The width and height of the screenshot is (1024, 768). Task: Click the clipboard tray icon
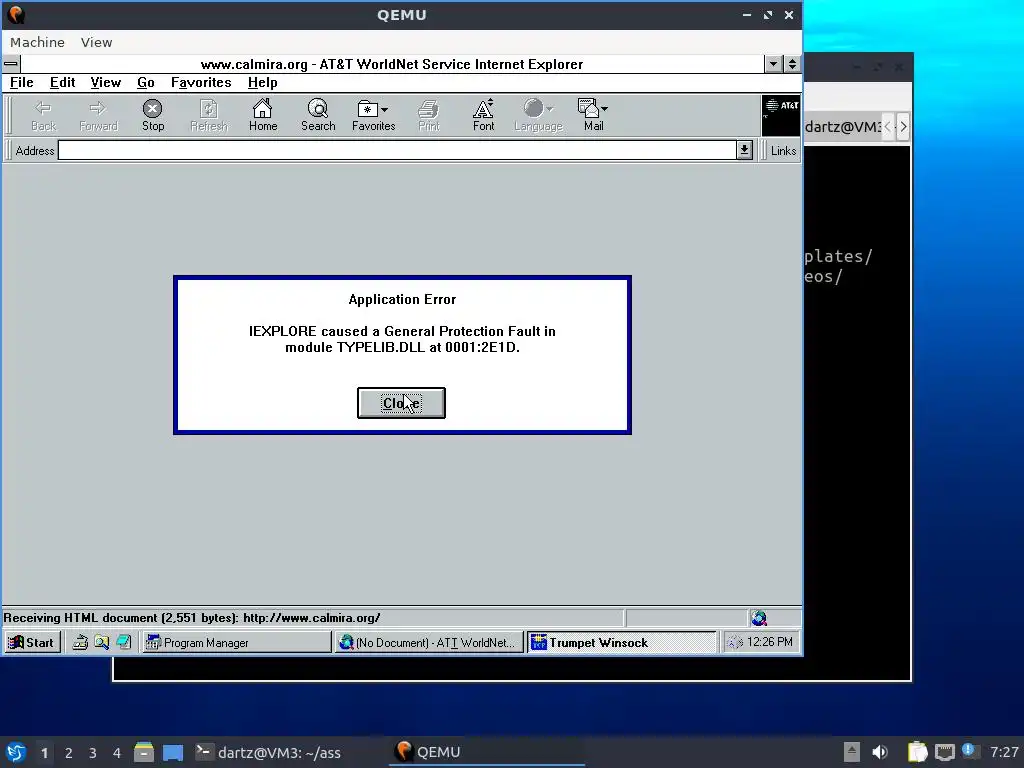[917, 752]
